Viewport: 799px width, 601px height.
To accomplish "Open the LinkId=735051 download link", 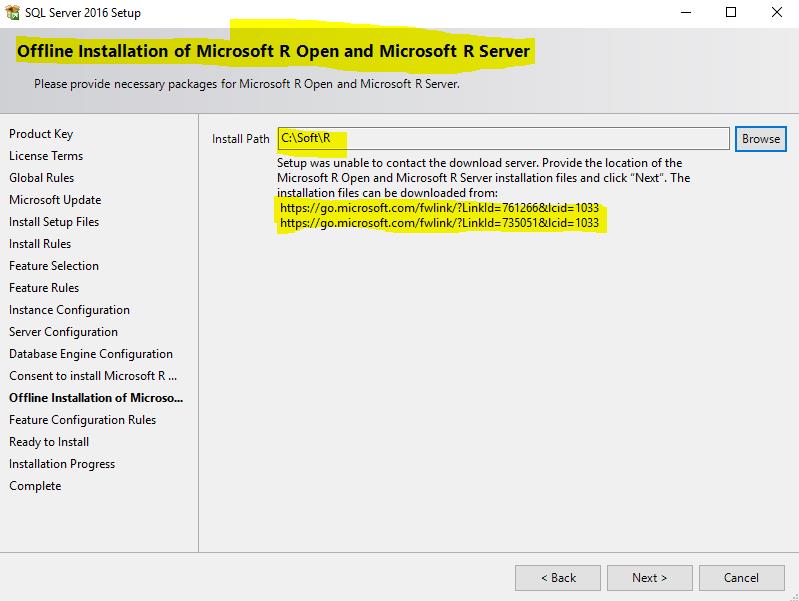I will pyautogui.click(x=439, y=223).
